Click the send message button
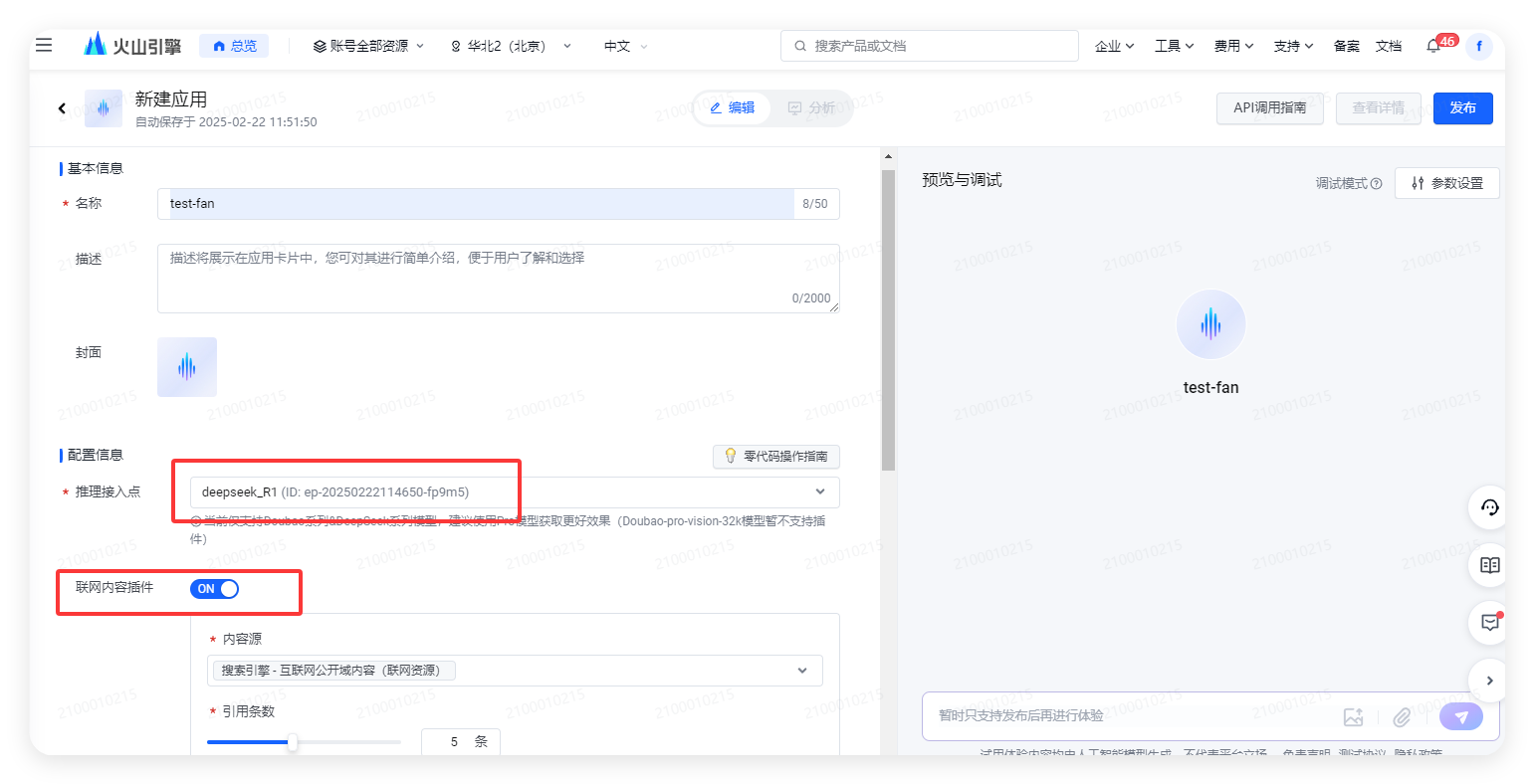The image size is (1534, 784). click(1461, 717)
